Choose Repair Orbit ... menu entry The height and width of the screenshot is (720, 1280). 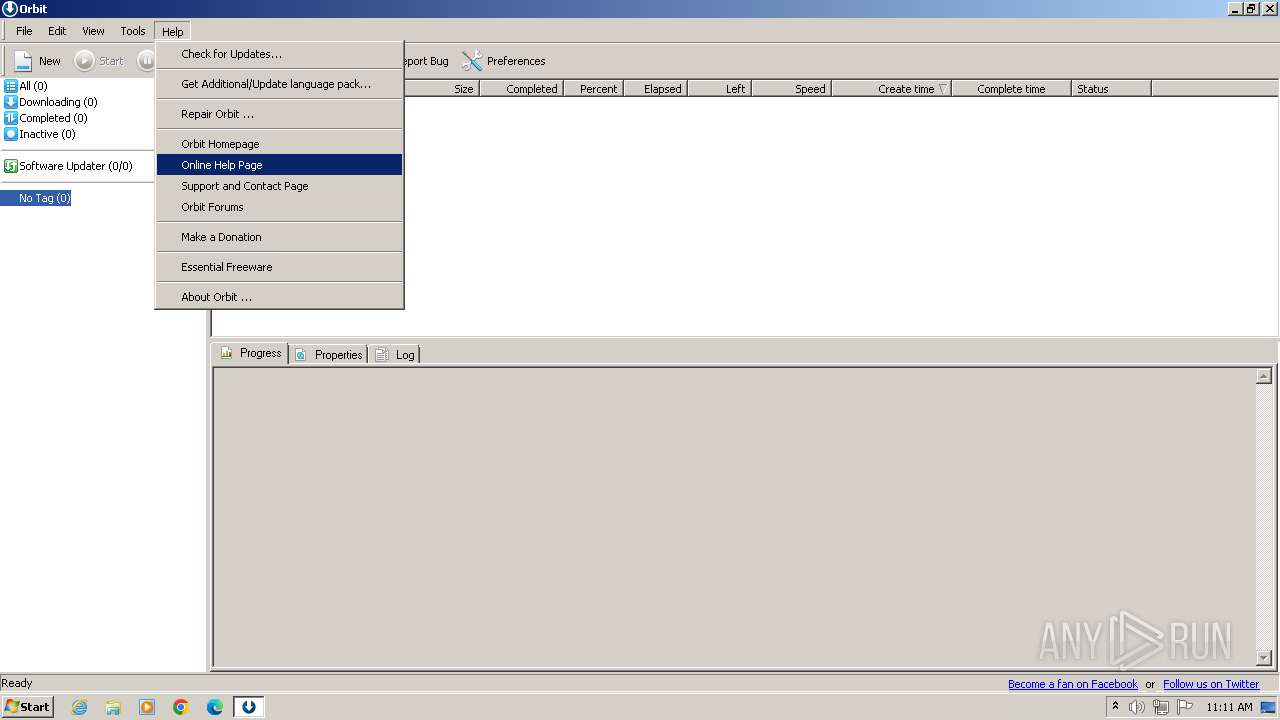coord(279,114)
